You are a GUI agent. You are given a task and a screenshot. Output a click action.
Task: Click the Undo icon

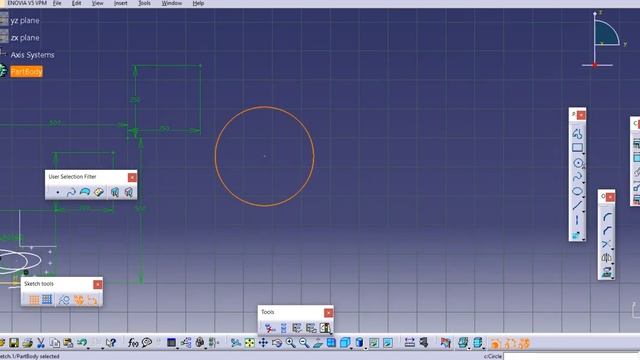coord(82,342)
